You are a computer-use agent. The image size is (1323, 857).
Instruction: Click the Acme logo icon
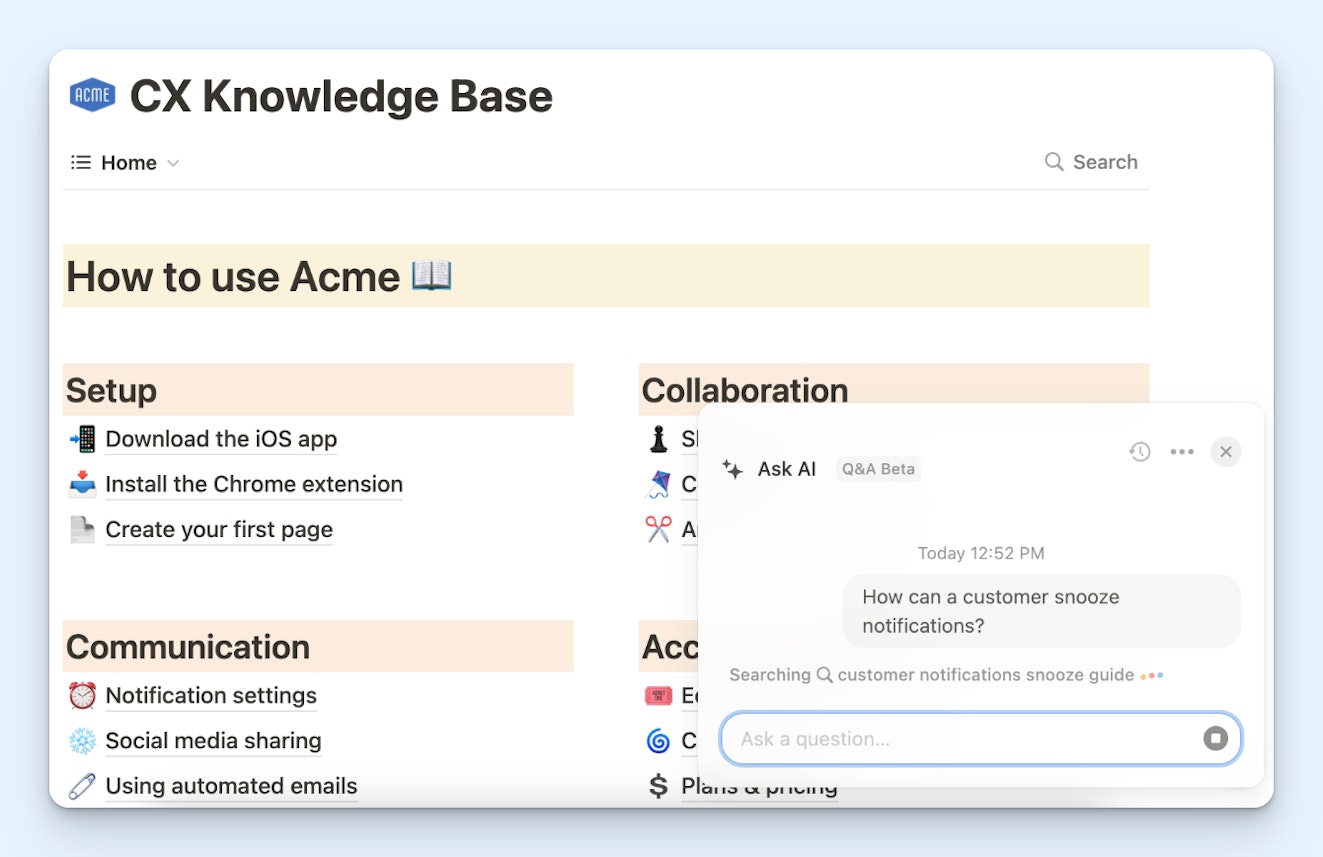click(92, 96)
